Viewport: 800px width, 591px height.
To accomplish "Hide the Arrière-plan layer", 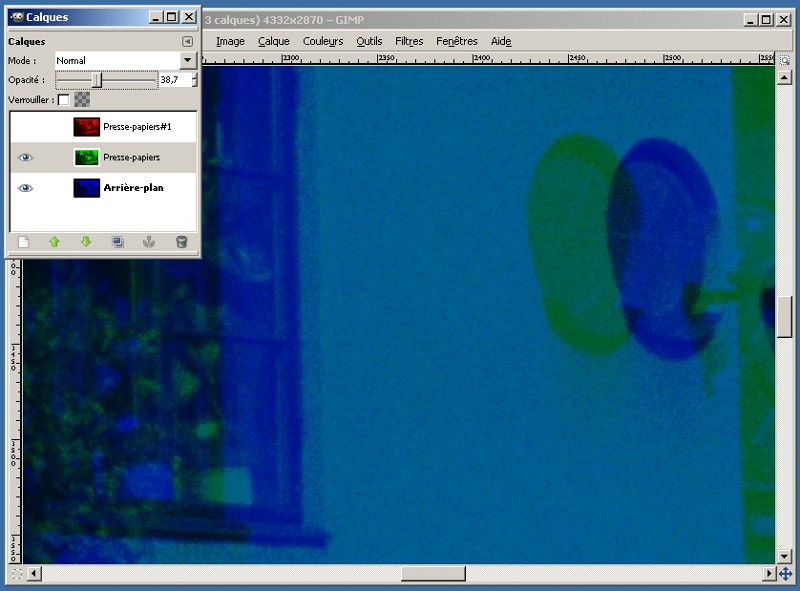I will 25,187.
